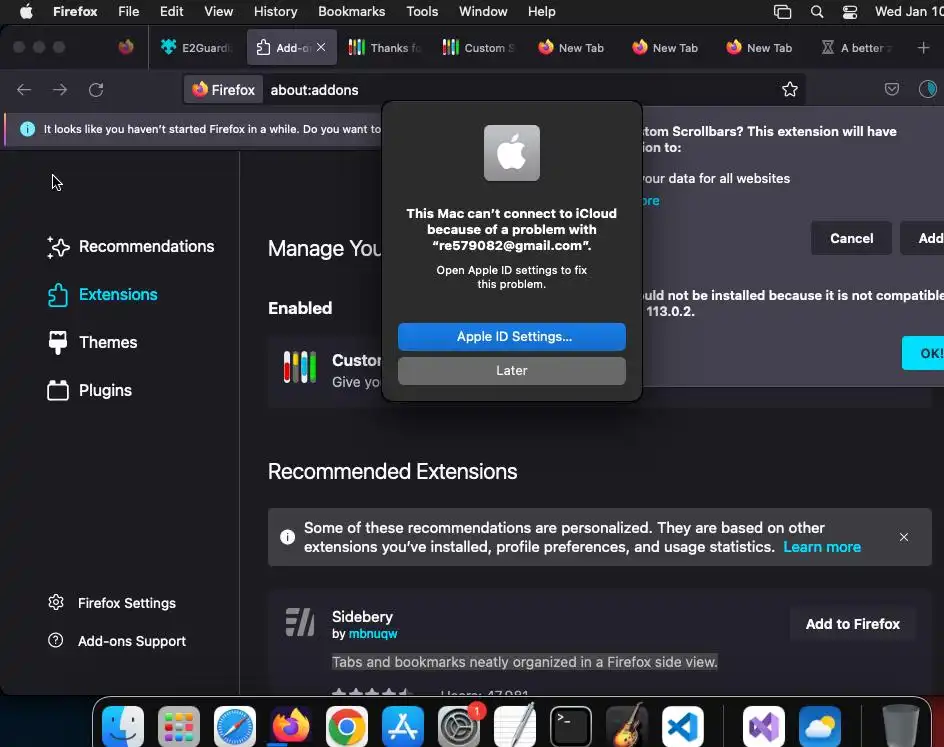Switch to the E2Guardian tab
This screenshot has width=944, height=747.
pyautogui.click(x=196, y=48)
